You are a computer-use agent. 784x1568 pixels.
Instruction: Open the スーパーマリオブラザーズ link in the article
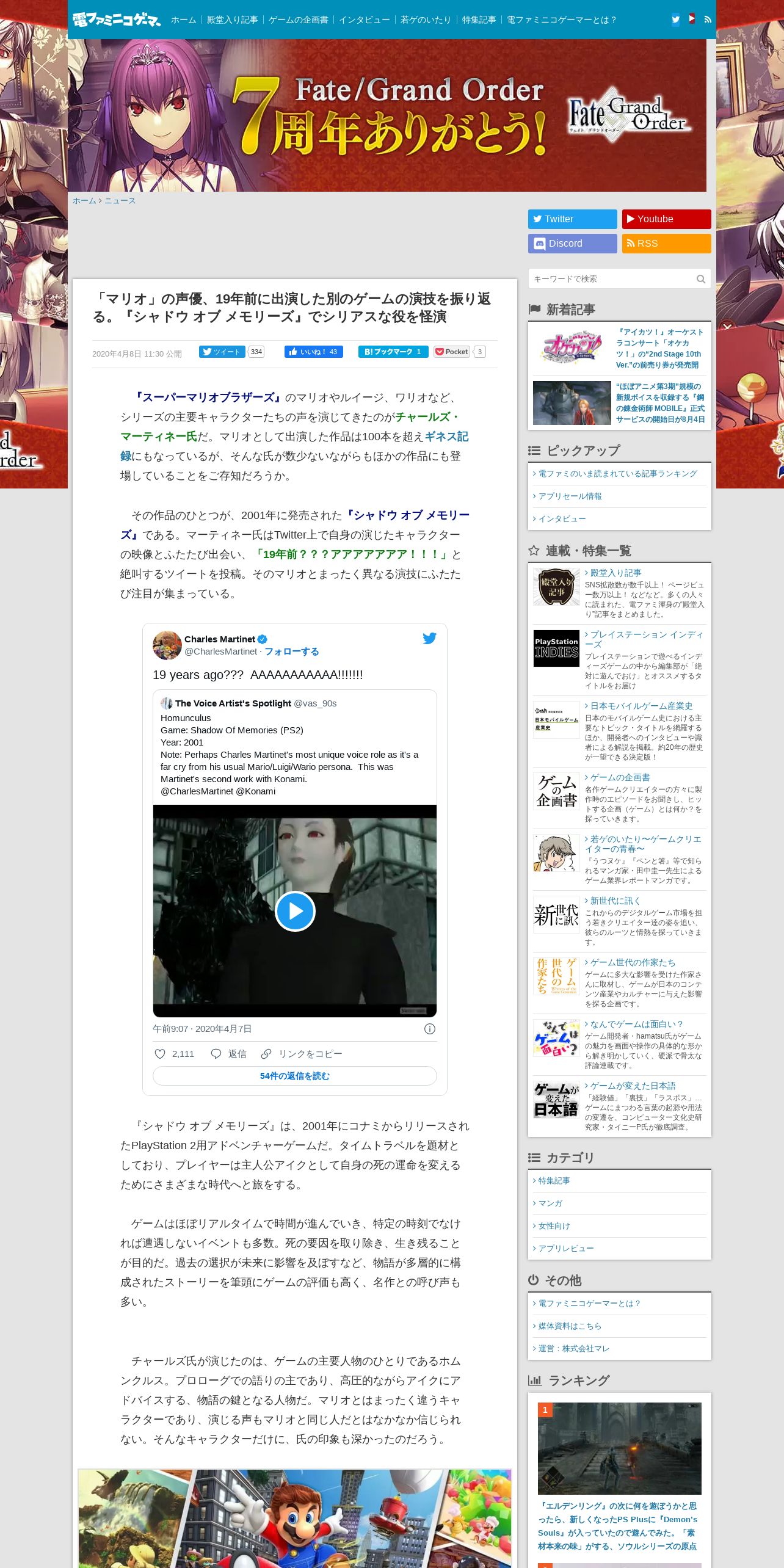tap(208, 397)
